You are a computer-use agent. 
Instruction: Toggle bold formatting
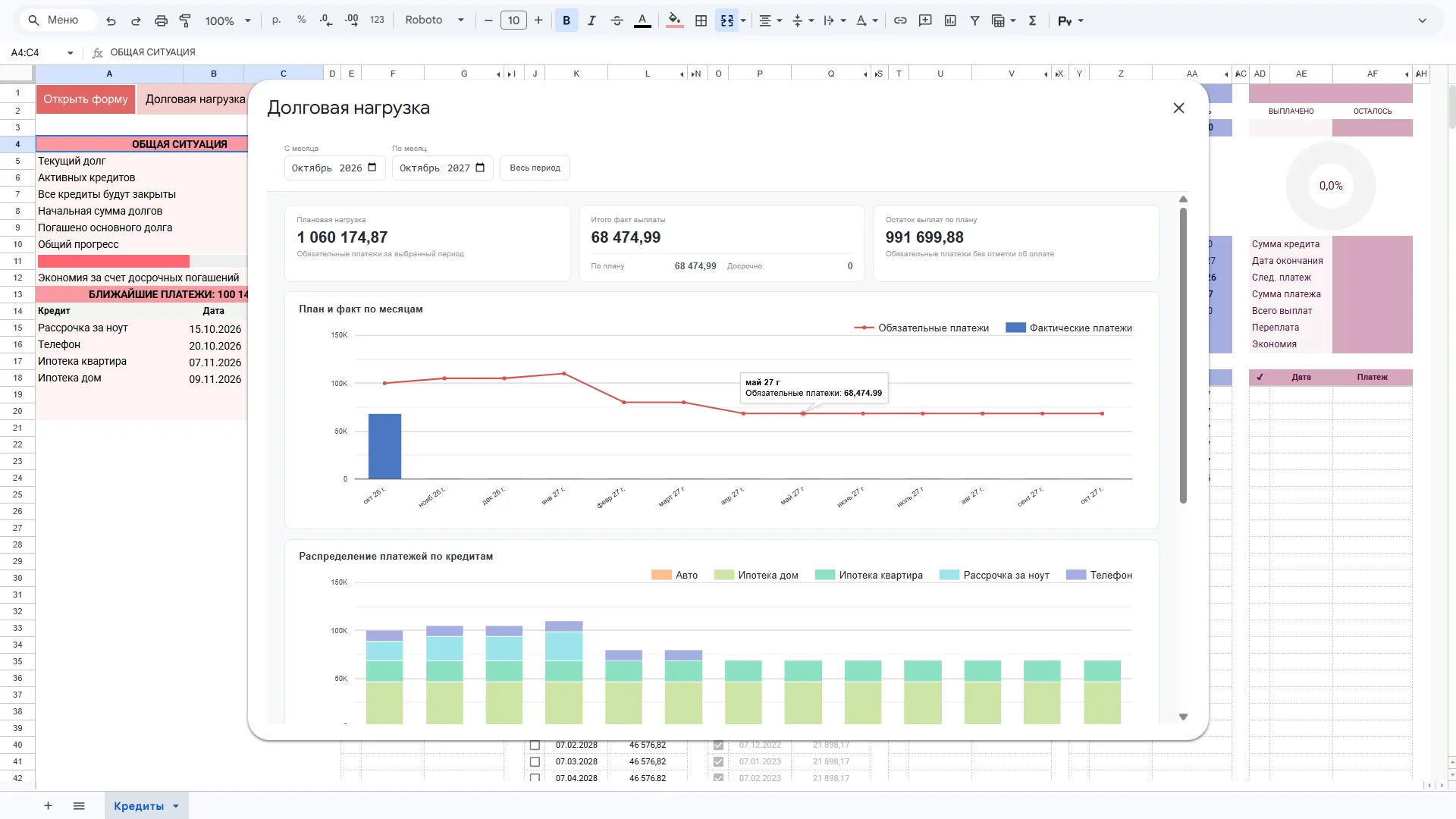(x=566, y=20)
